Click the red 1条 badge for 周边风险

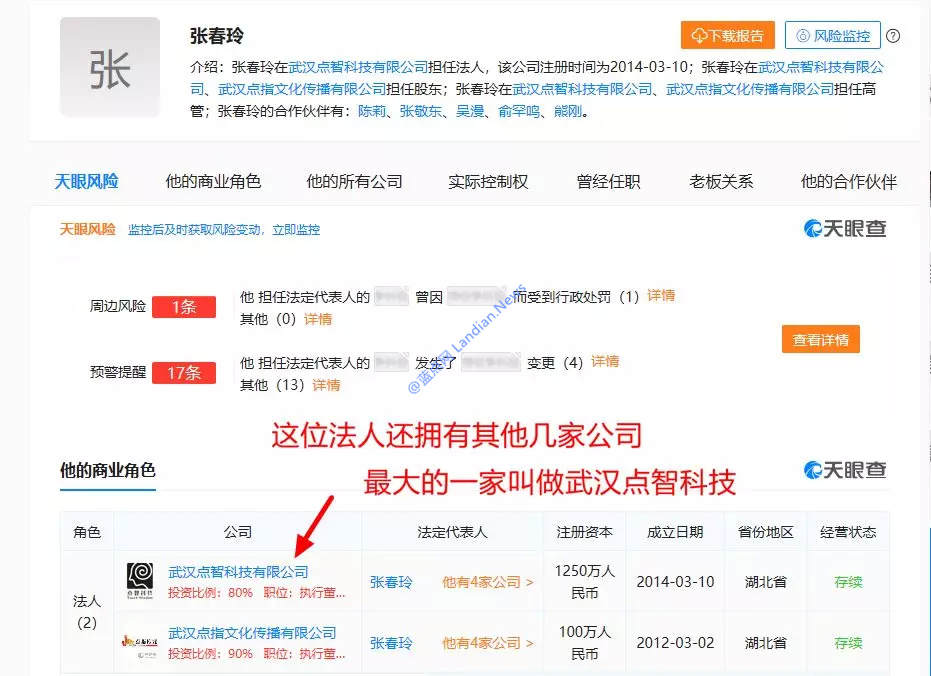pyautogui.click(x=184, y=307)
